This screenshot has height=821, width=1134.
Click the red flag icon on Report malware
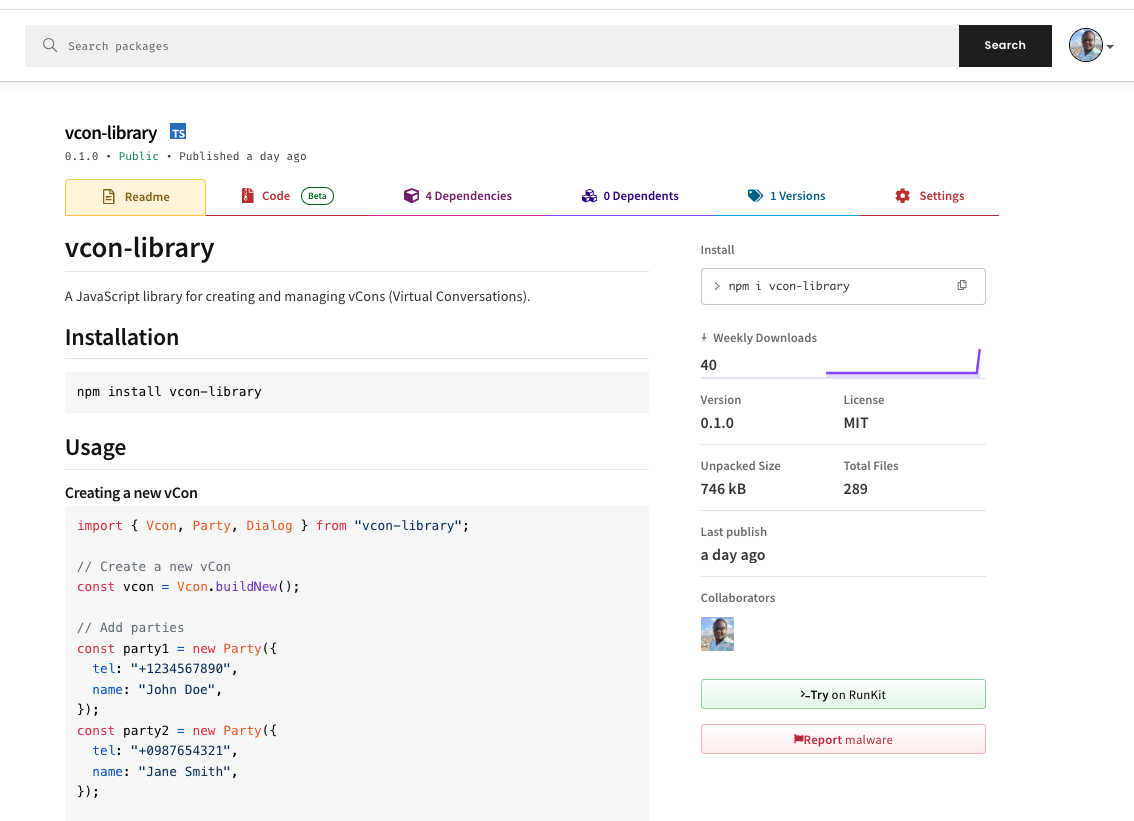tap(798, 739)
